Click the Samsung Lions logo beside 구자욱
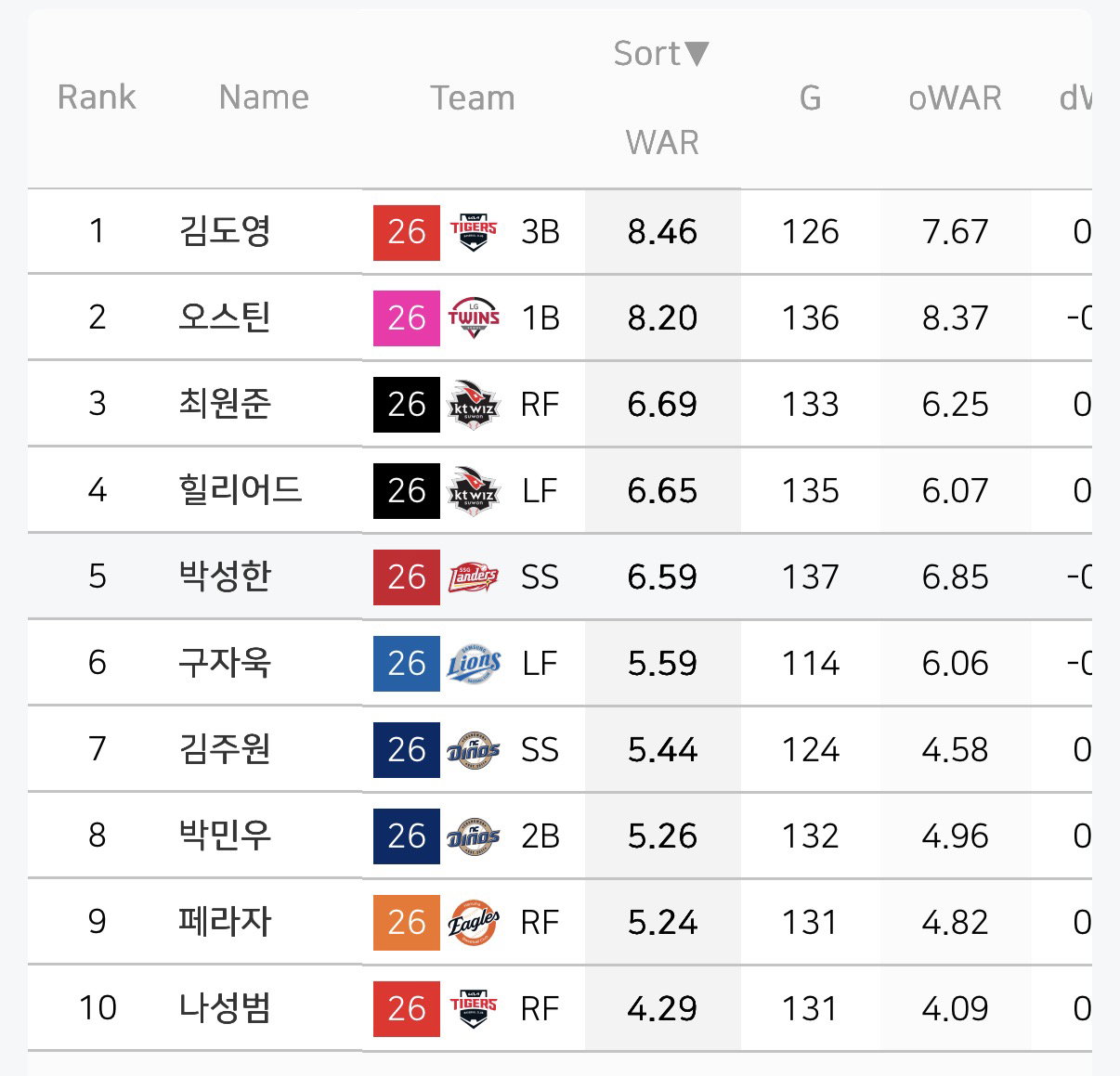This screenshot has height=1076, width=1120. (x=474, y=663)
